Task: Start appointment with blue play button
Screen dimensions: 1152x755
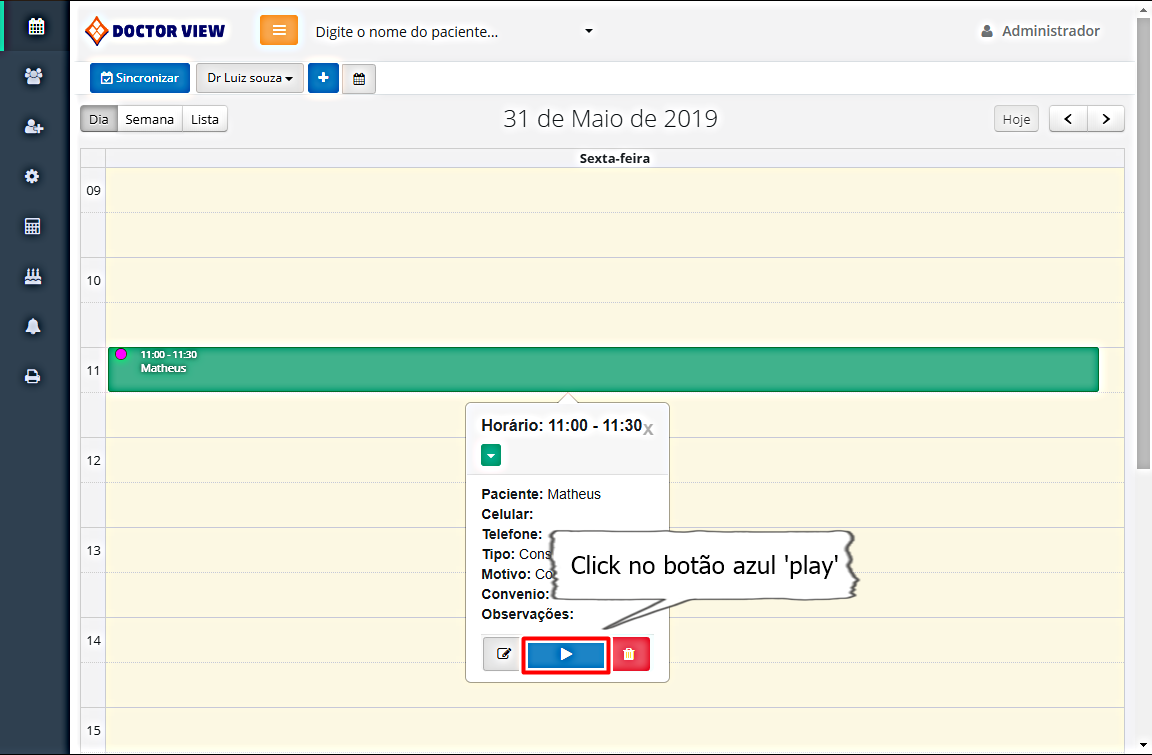Action: pyautogui.click(x=566, y=654)
